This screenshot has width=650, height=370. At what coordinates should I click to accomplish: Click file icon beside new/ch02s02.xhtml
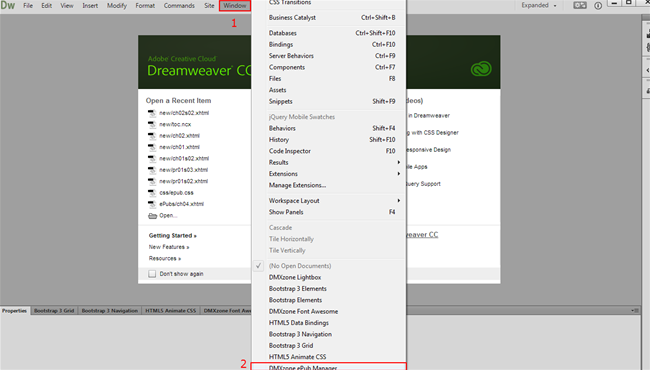click(x=152, y=113)
